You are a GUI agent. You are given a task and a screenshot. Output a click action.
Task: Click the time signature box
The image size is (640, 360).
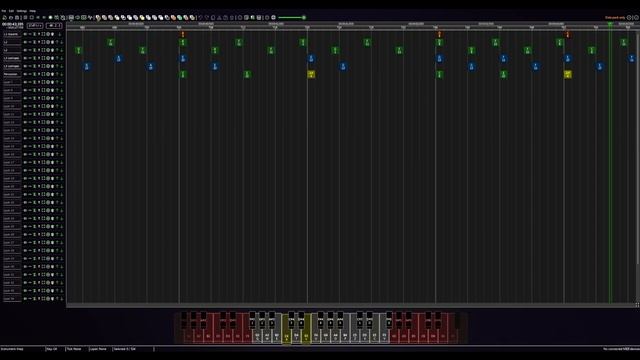pos(54,26)
